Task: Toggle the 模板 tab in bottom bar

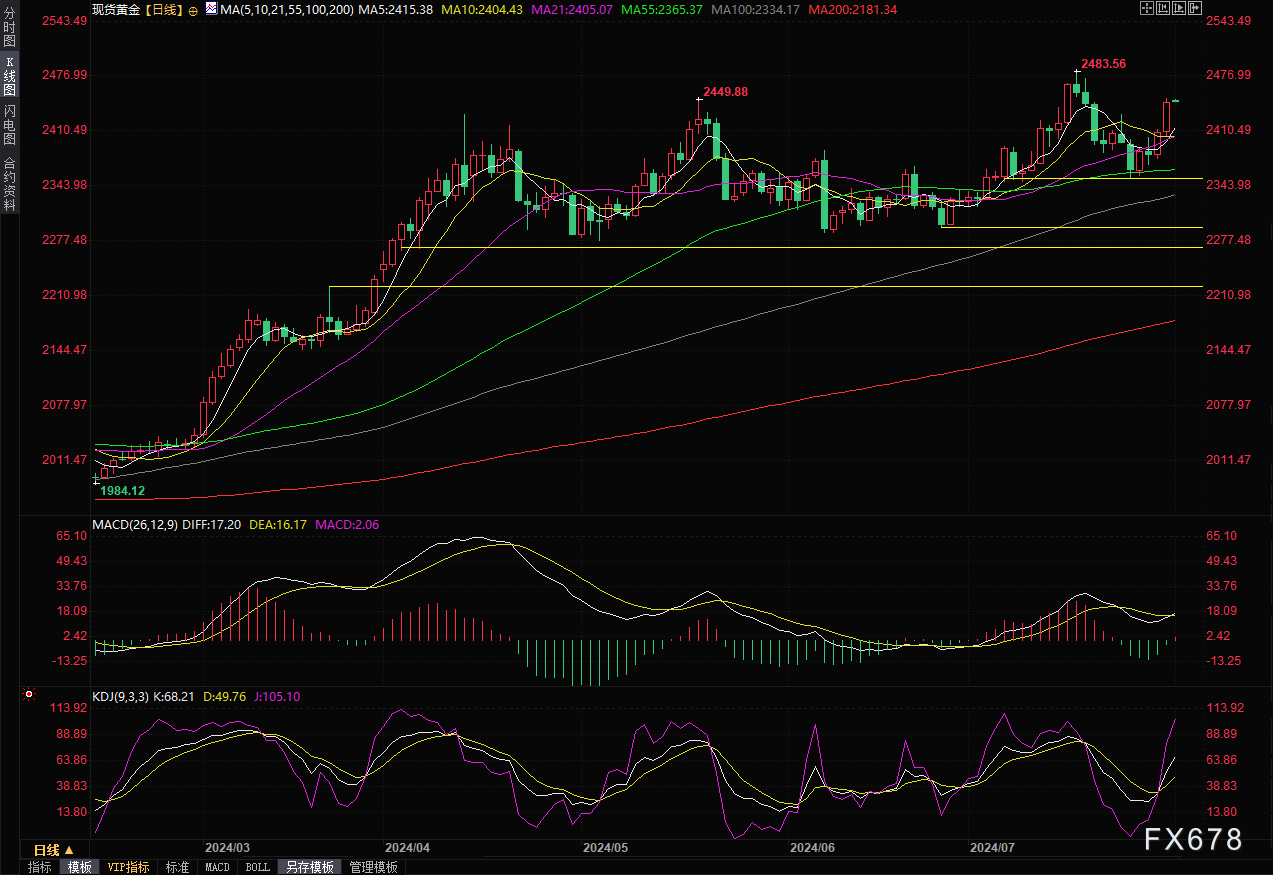Action: [x=79, y=867]
